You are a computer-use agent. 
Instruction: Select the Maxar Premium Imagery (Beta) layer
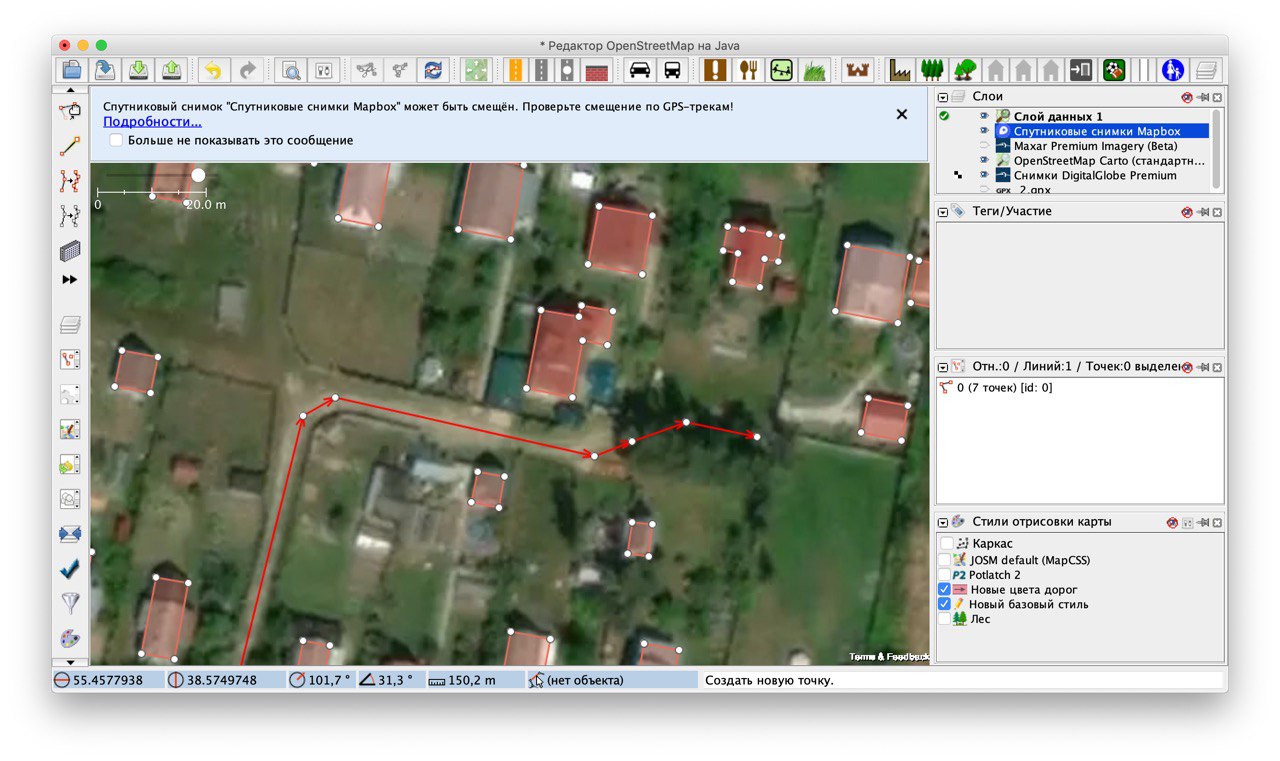pyautogui.click(x=1095, y=146)
